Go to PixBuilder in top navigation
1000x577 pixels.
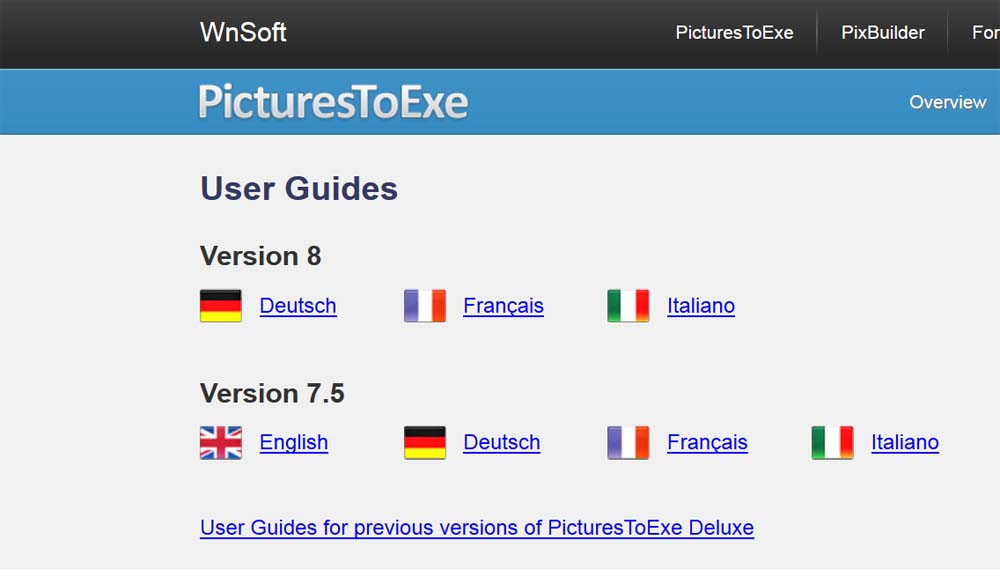(883, 33)
